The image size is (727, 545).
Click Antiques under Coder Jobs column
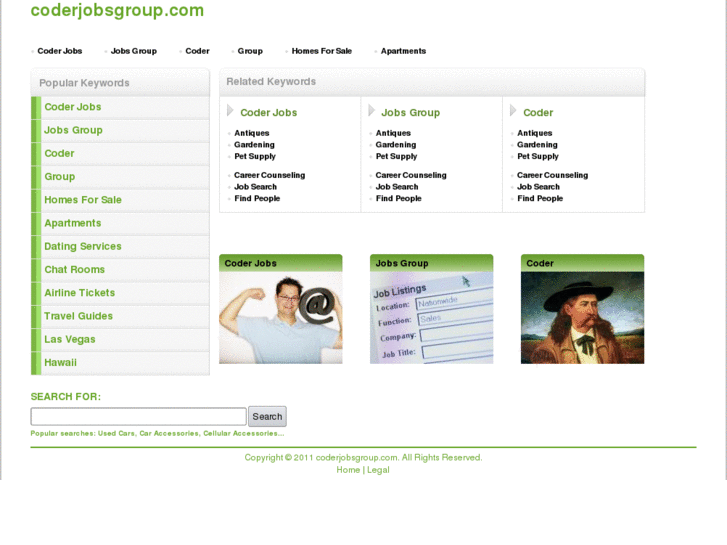tap(252, 133)
